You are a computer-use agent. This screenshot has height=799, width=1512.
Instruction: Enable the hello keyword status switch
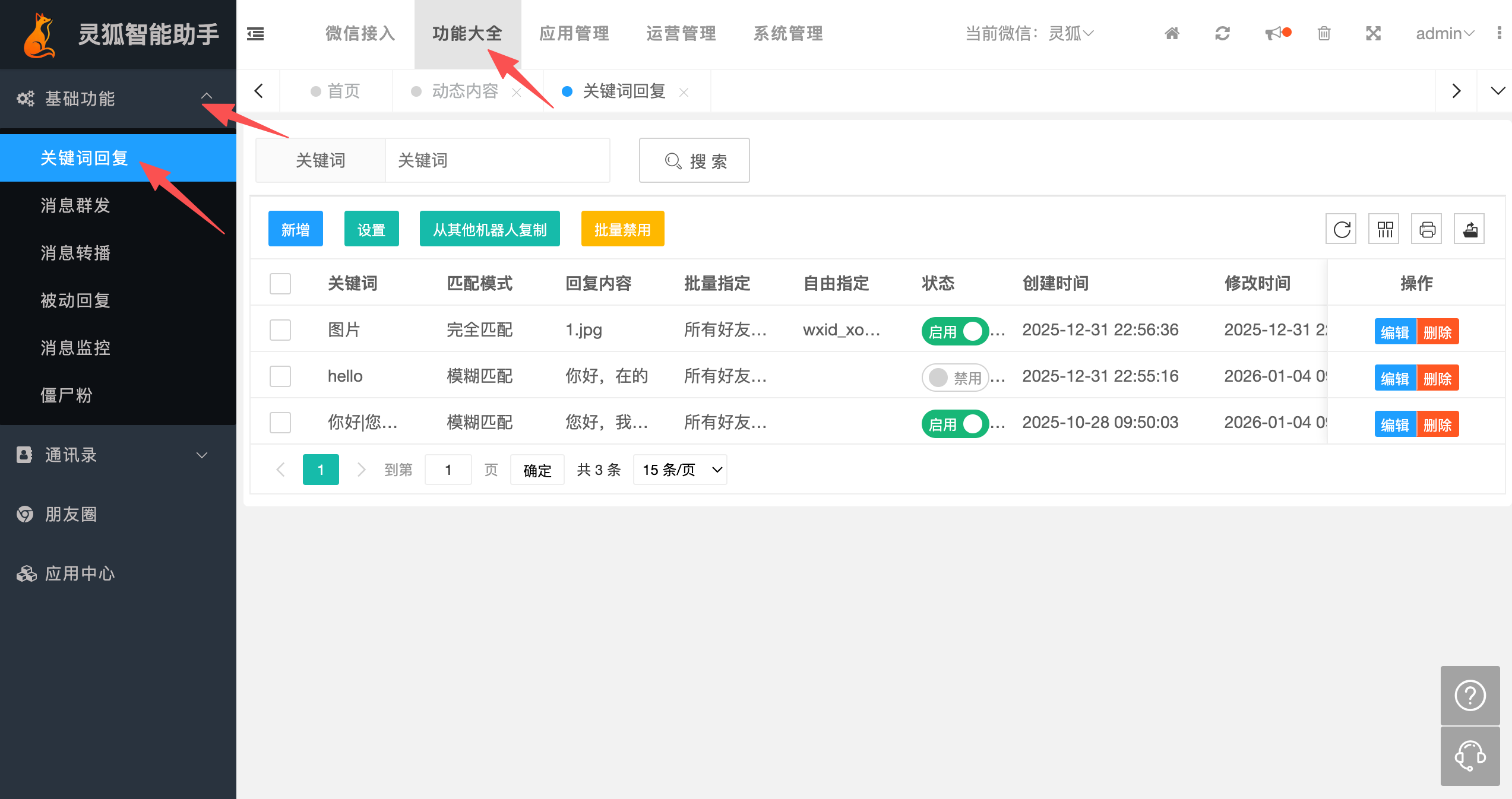(x=955, y=377)
